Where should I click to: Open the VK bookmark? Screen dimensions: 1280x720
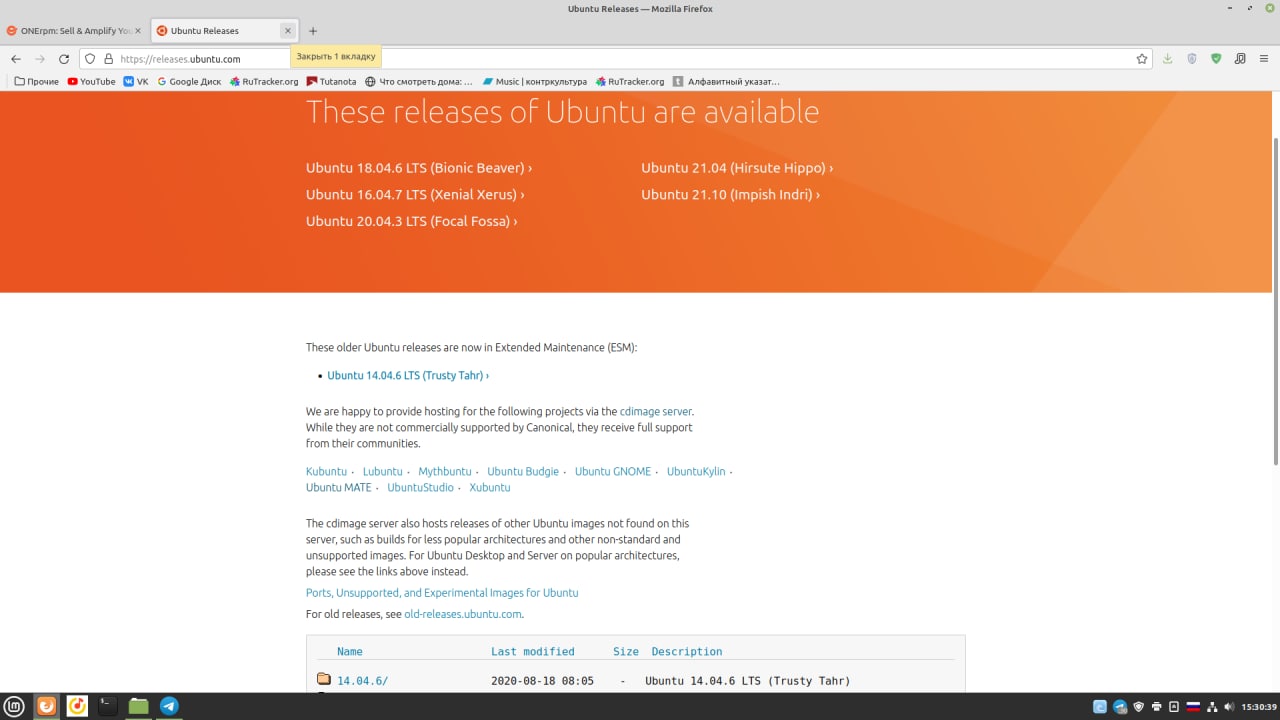(136, 82)
